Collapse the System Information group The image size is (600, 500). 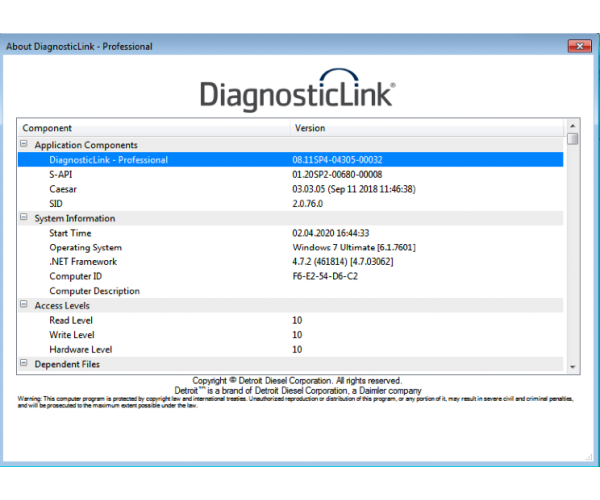click(24, 217)
